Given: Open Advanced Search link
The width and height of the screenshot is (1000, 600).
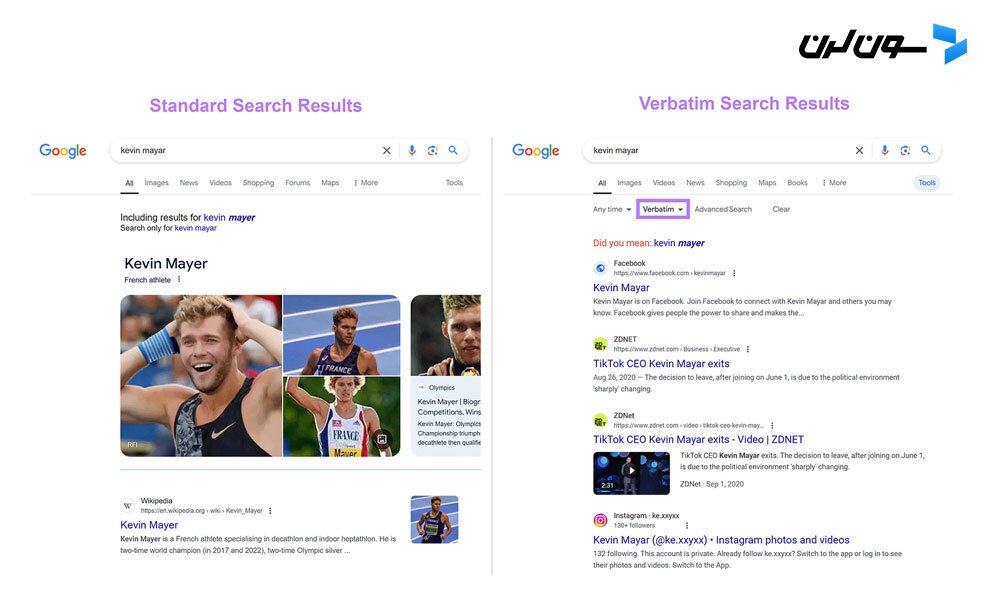Looking at the screenshot, I should pyautogui.click(x=723, y=209).
